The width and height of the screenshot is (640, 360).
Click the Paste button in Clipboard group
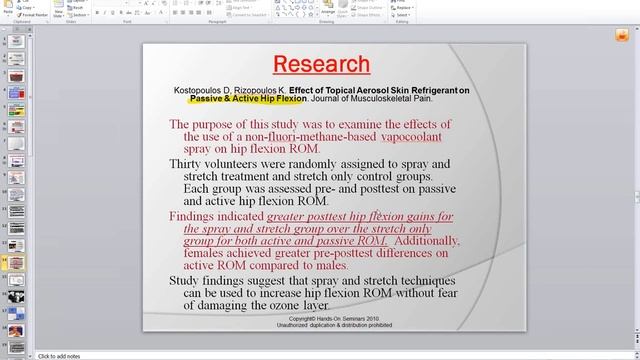[x=8, y=7]
